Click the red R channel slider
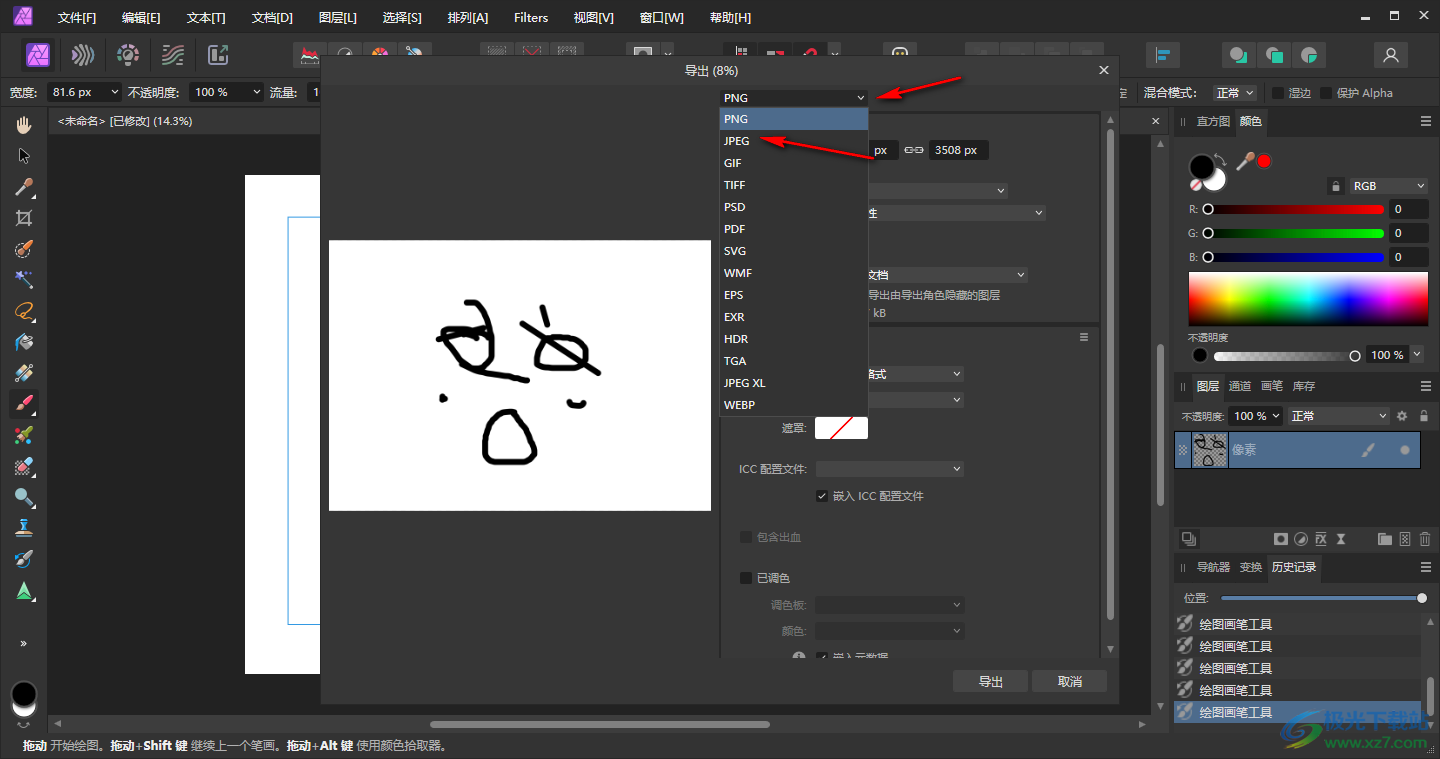 [x=1294, y=209]
